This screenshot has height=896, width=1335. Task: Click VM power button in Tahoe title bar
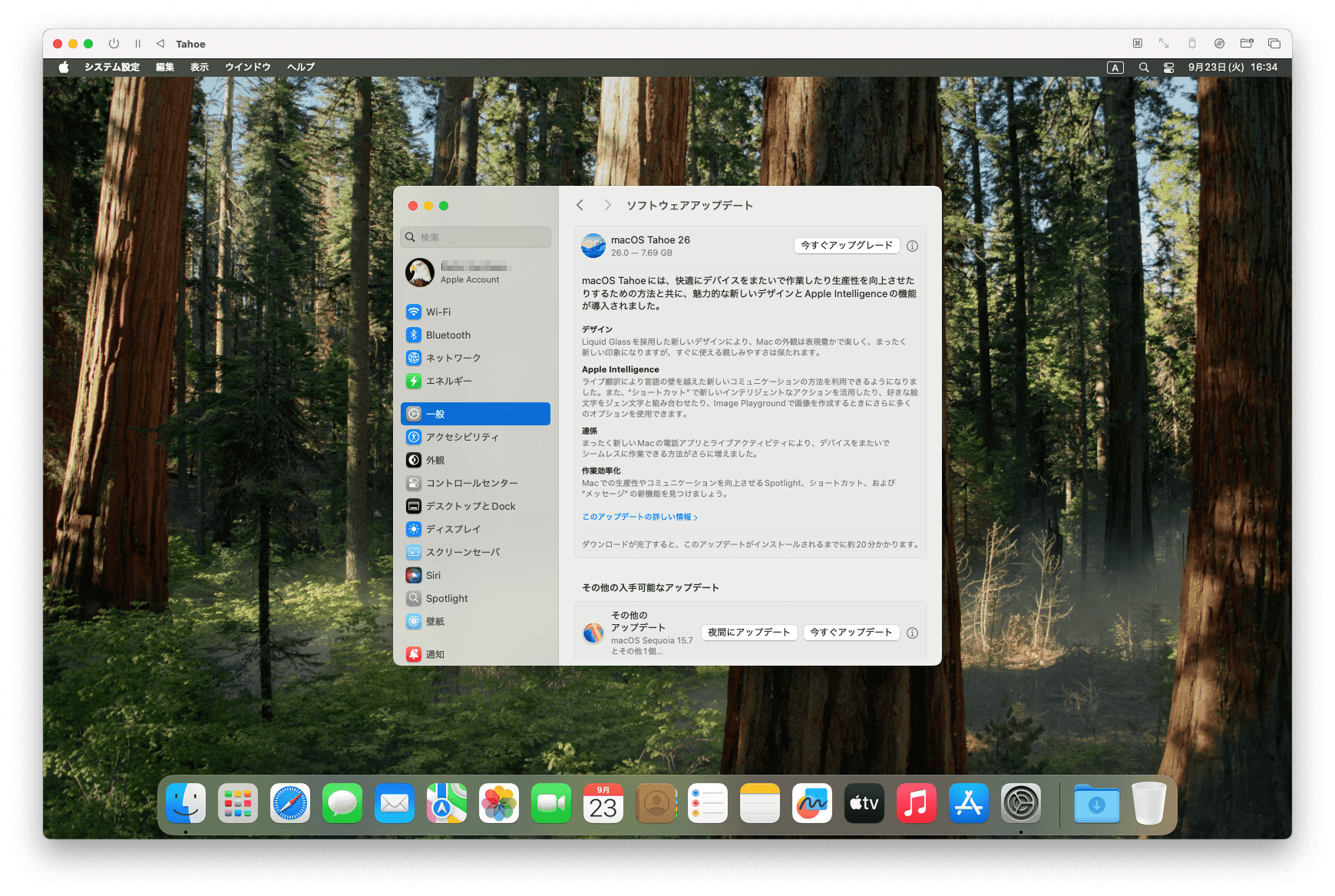tap(114, 44)
